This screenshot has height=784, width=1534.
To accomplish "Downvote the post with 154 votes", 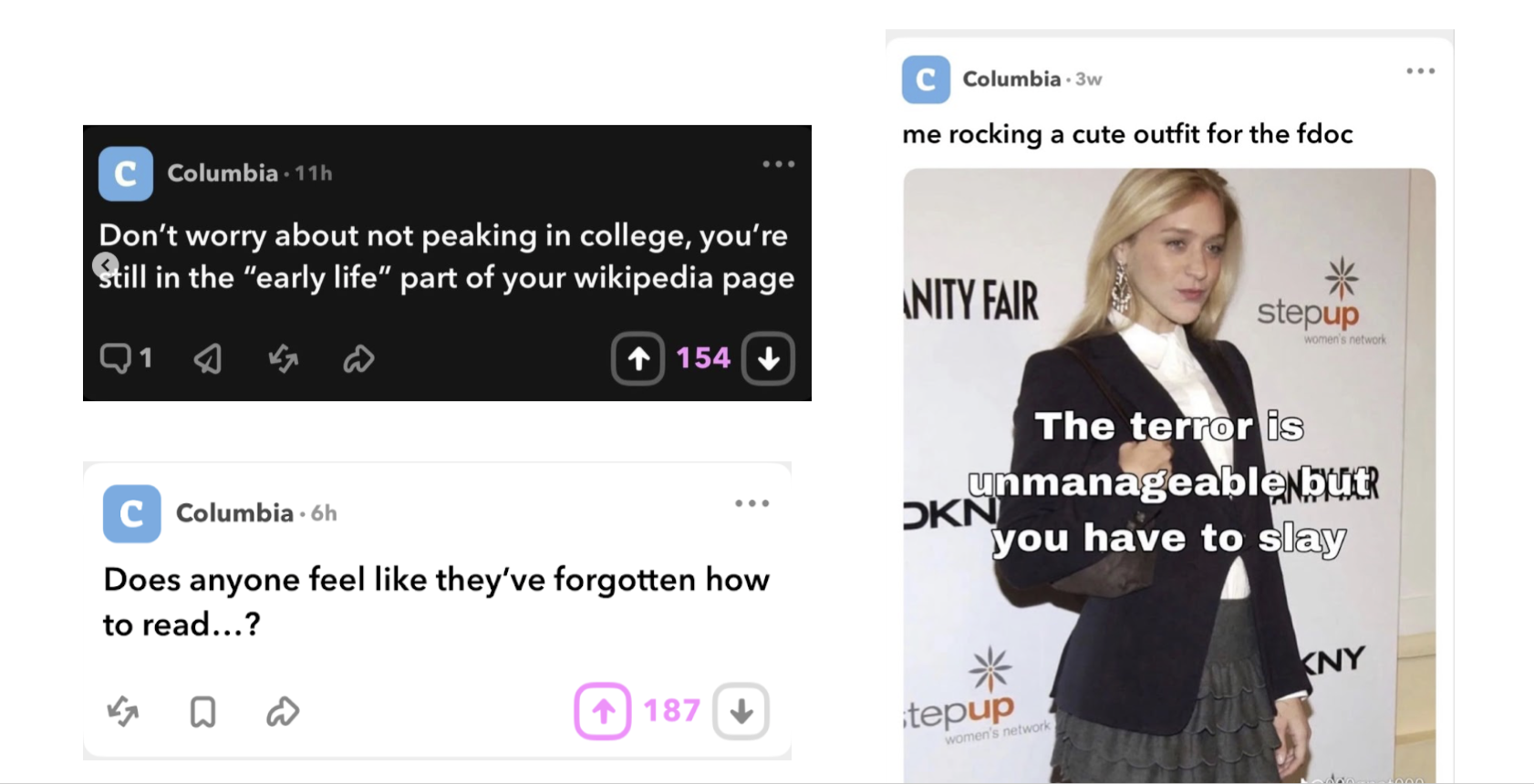I will coord(768,358).
